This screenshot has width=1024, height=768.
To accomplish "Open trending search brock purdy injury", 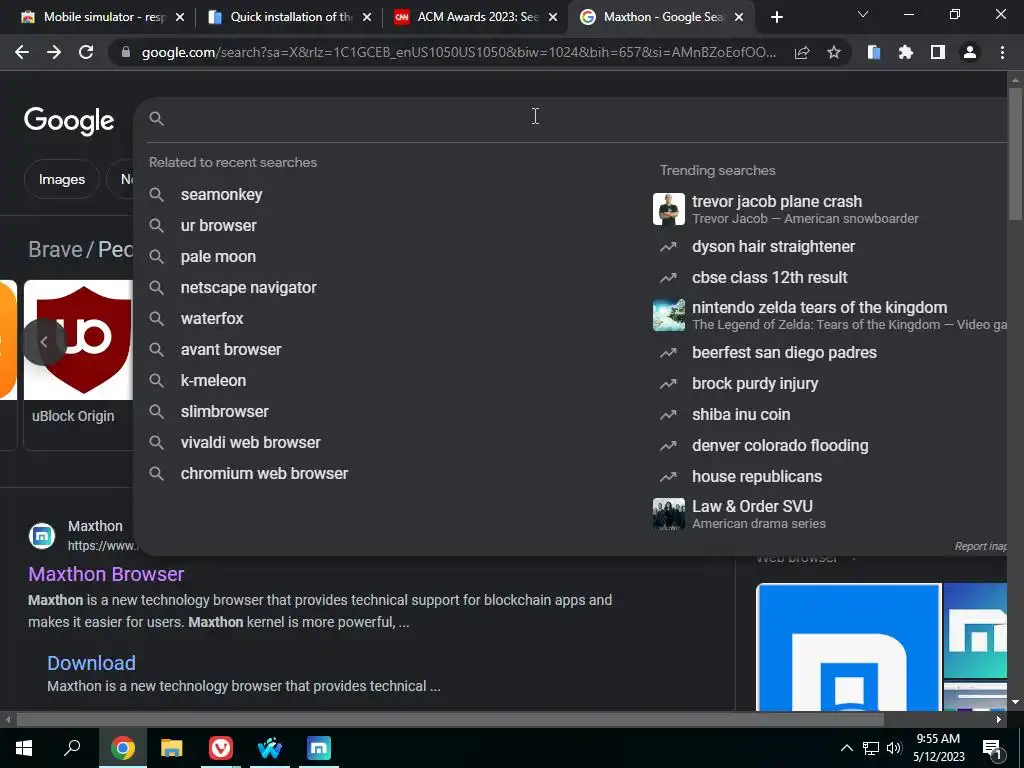I will point(755,383).
